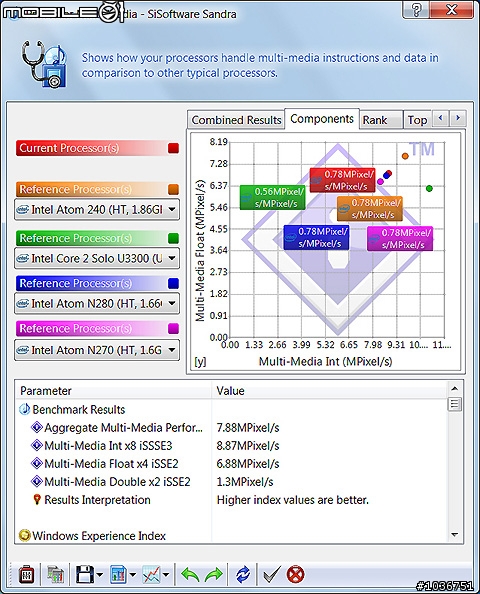Click the Benchmark Results music icon
Viewport: 480px width, 594px height.
[25, 409]
